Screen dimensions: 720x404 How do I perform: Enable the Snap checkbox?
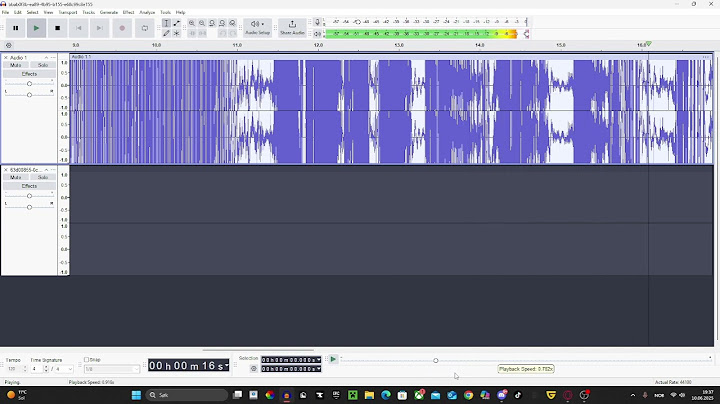86,360
